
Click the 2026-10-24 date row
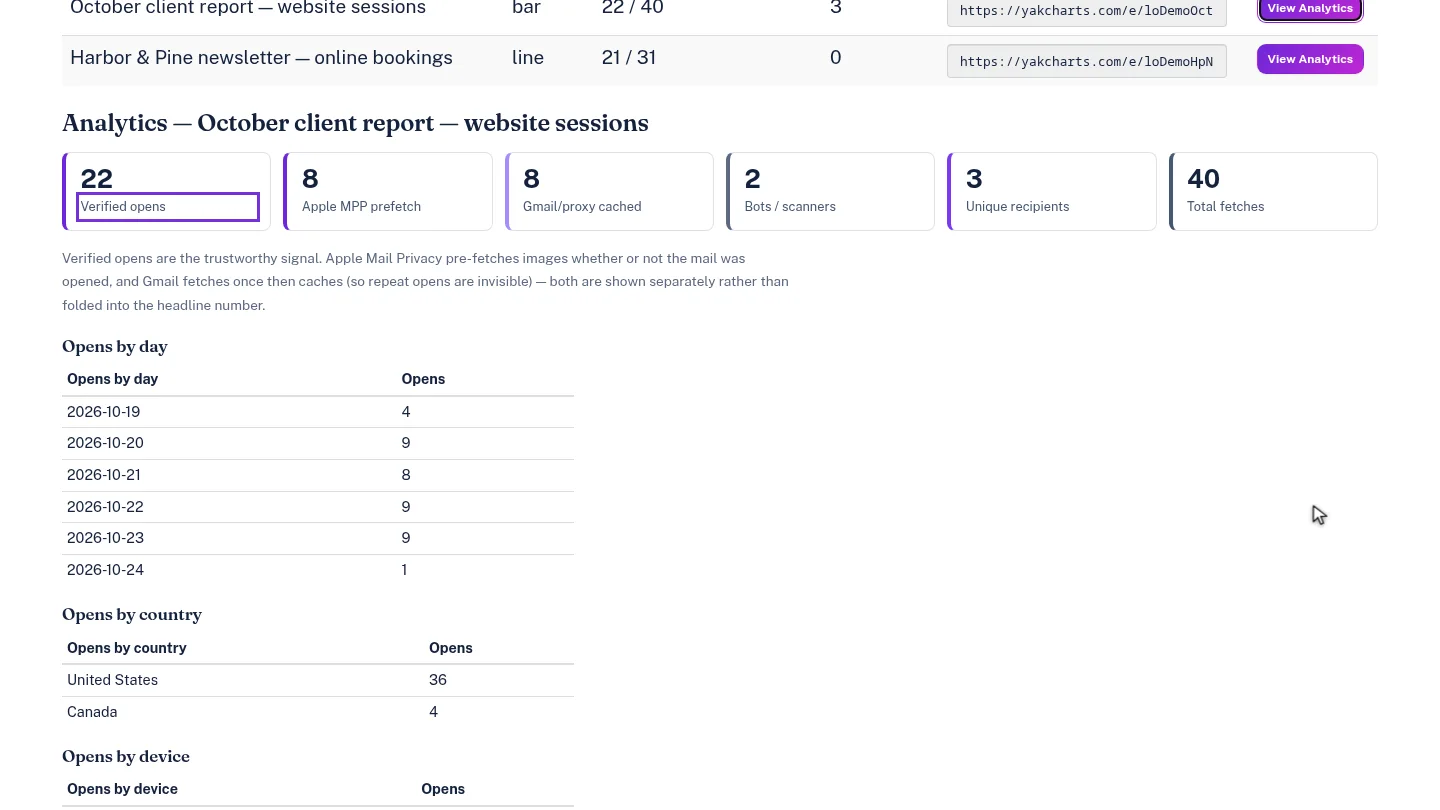click(x=318, y=570)
